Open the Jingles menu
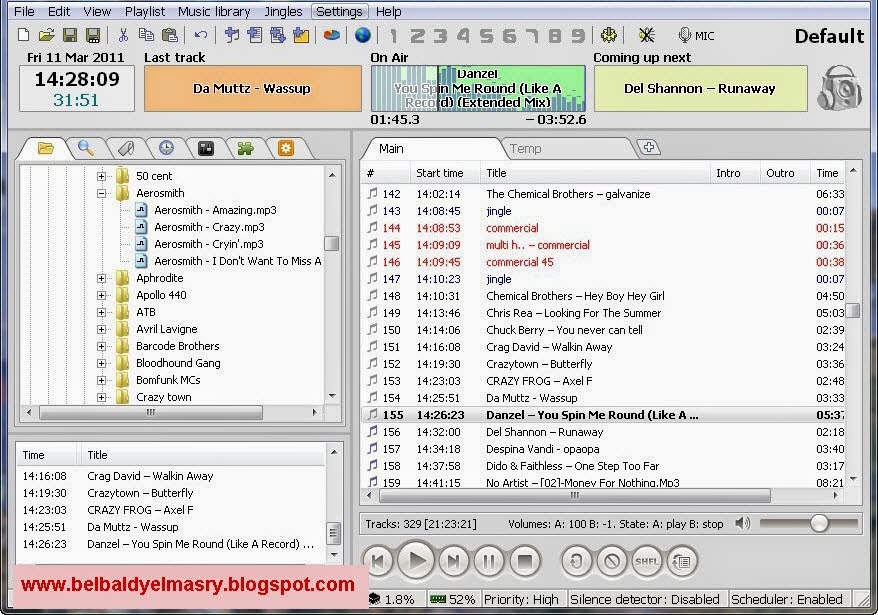The image size is (878, 615). click(x=283, y=11)
